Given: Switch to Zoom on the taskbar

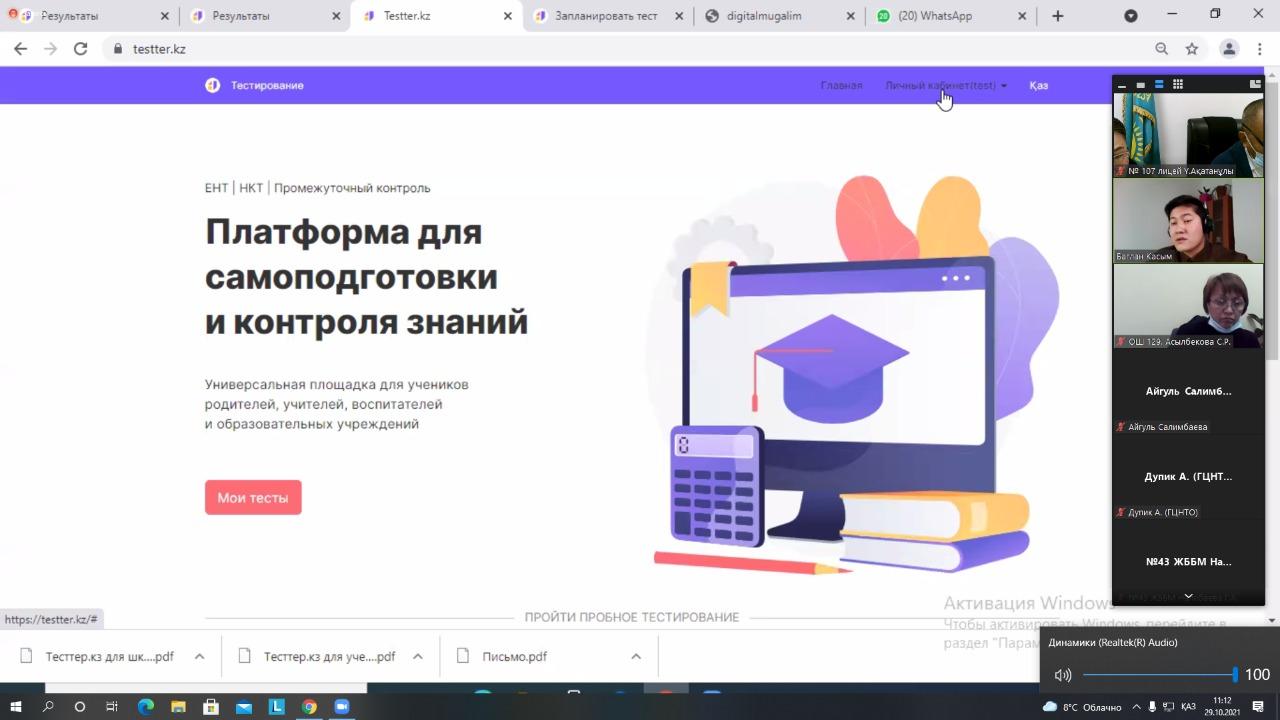Looking at the screenshot, I should click(341, 706).
